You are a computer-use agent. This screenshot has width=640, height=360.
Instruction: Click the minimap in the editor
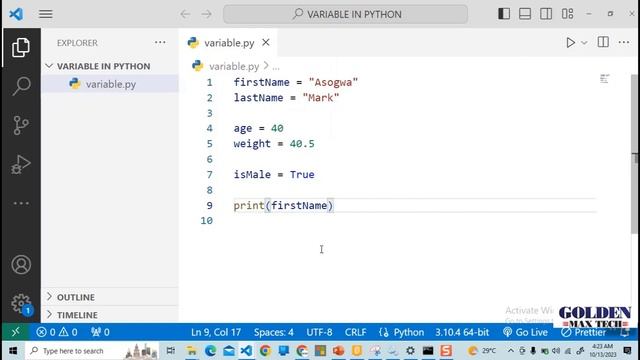click(604, 79)
